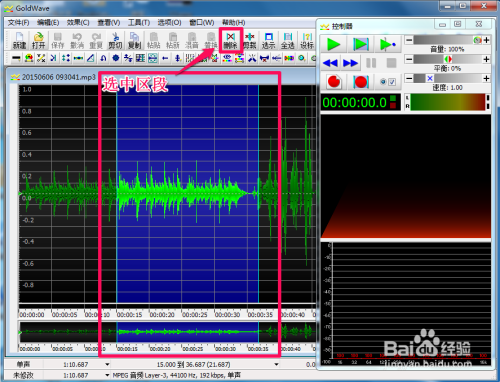Image resolution: width=500 pixels, height=382 pixels.
Task: Open the 未修改 status dropdown arrow
Action: 107,375
